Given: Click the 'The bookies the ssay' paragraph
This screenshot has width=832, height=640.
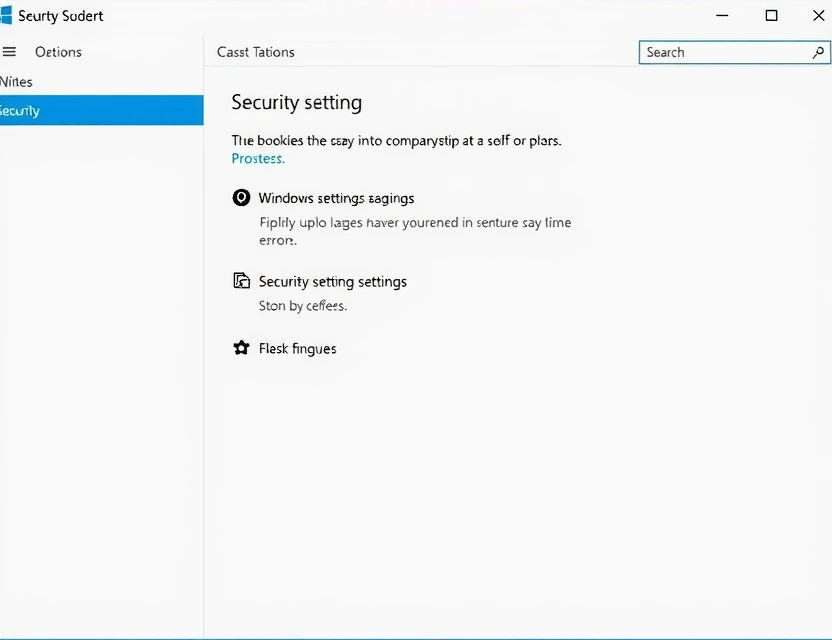Looking at the screenshot, I should coord(396,141).
